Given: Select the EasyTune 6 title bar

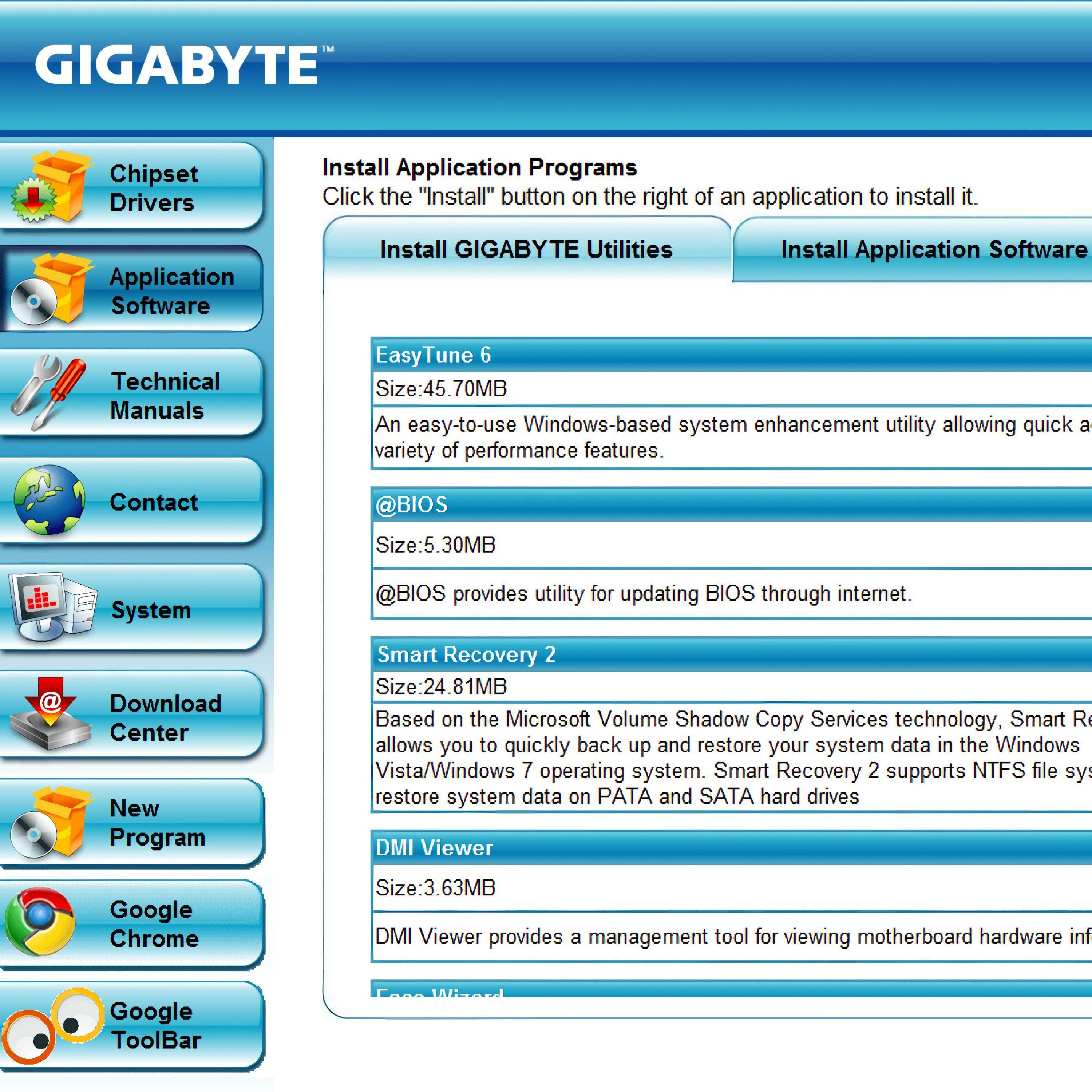Looking at the screenshot, I should pyautogui.click(x=731, y=355).
